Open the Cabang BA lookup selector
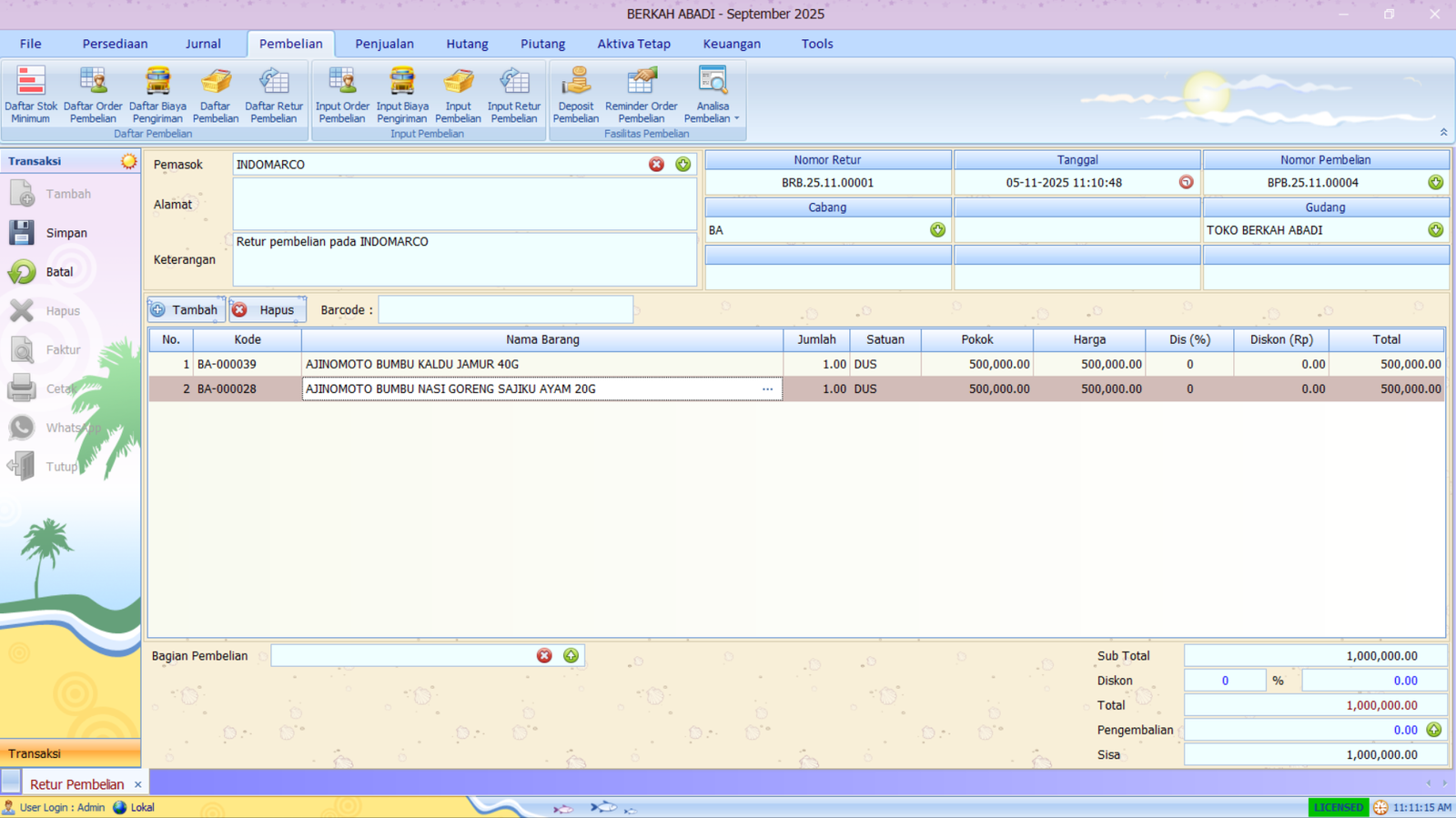Viewport: 1456px width, 818px height. (937, 230)
